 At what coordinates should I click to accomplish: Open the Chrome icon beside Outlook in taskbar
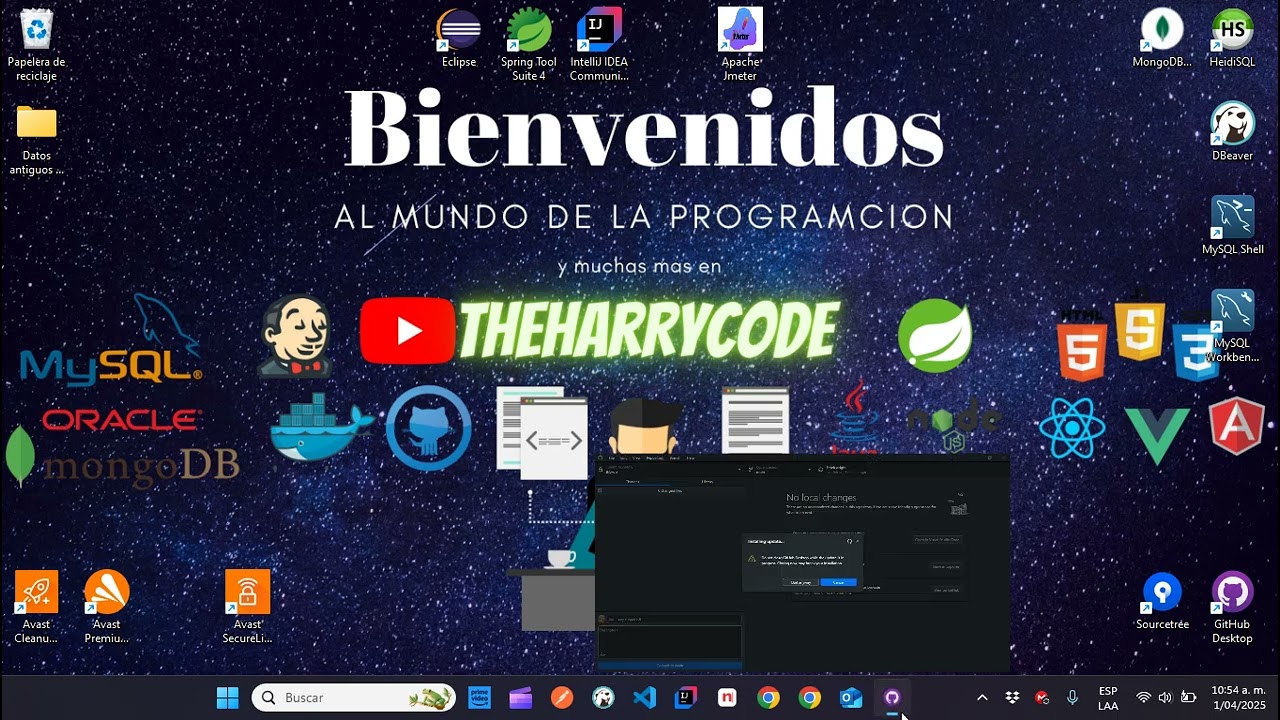click(810, 697)
